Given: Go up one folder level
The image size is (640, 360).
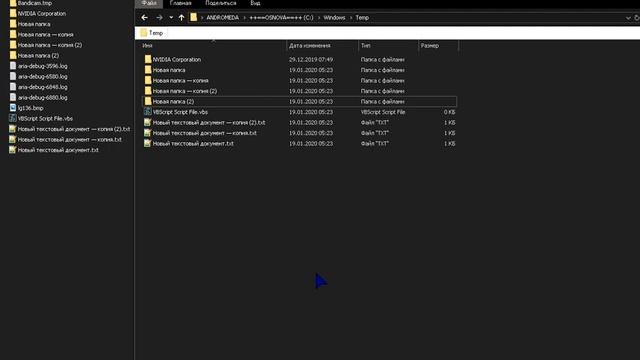Looking at the screenshot, I should 182,18.
